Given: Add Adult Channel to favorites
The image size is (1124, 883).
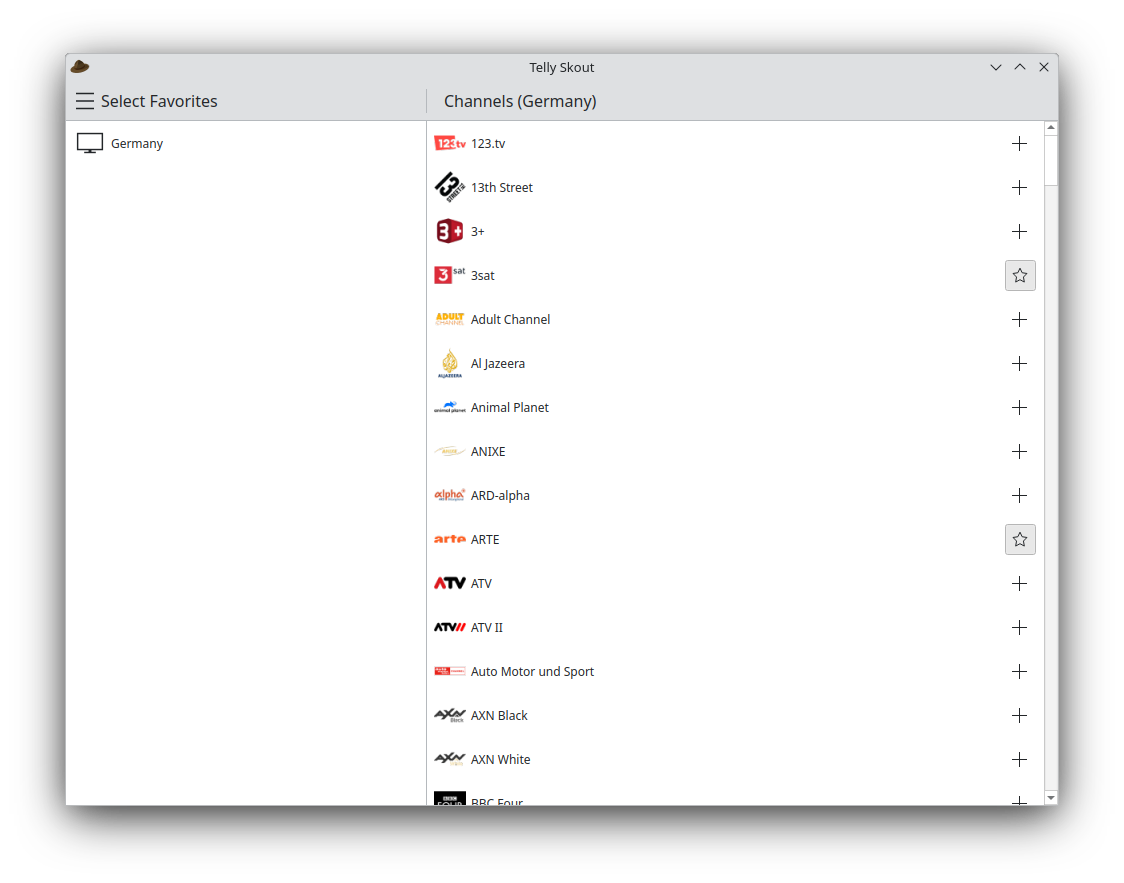Looking at the screenshot, I should tap(1019, 320).
